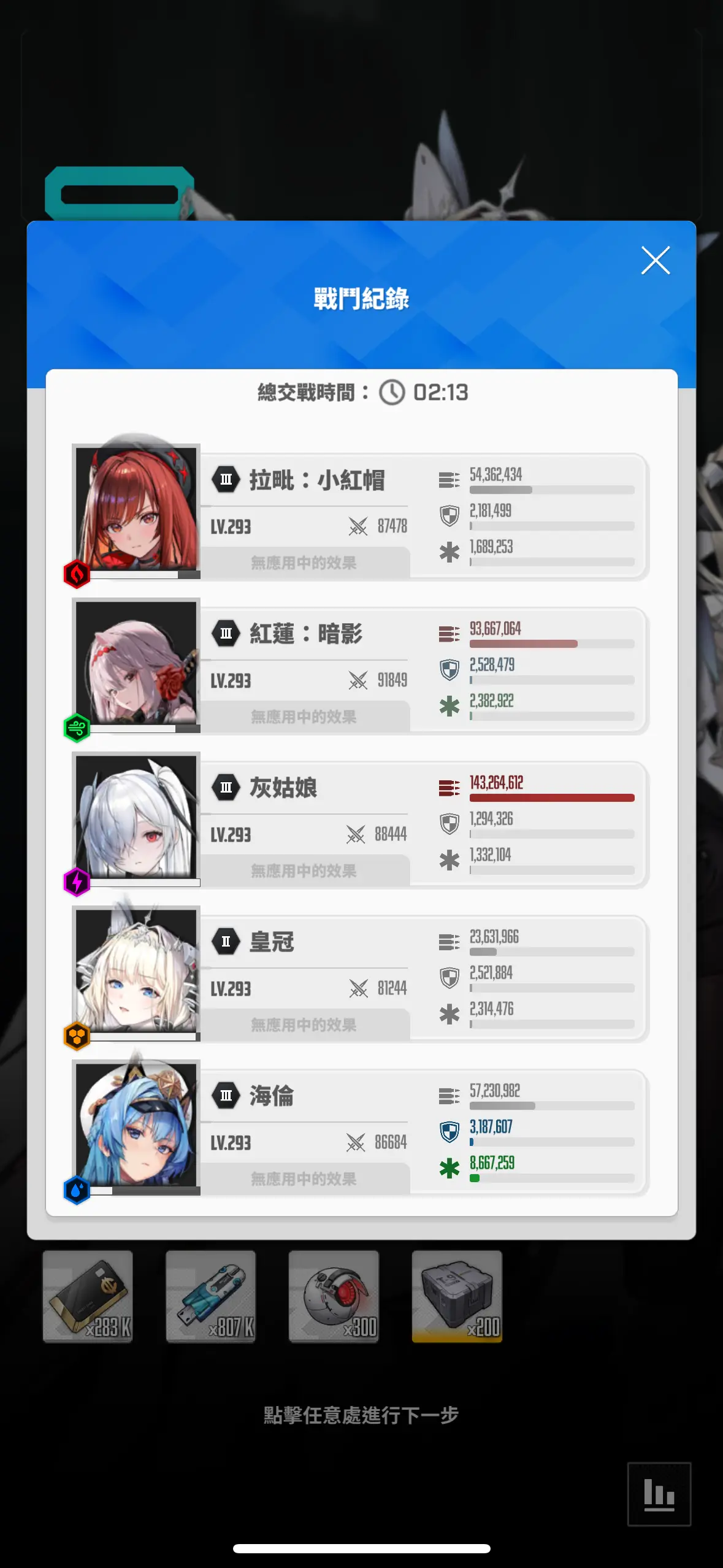Select the credit card reward item x283K
This screenshot has width=723, height=1568.
pos(88,1296)
